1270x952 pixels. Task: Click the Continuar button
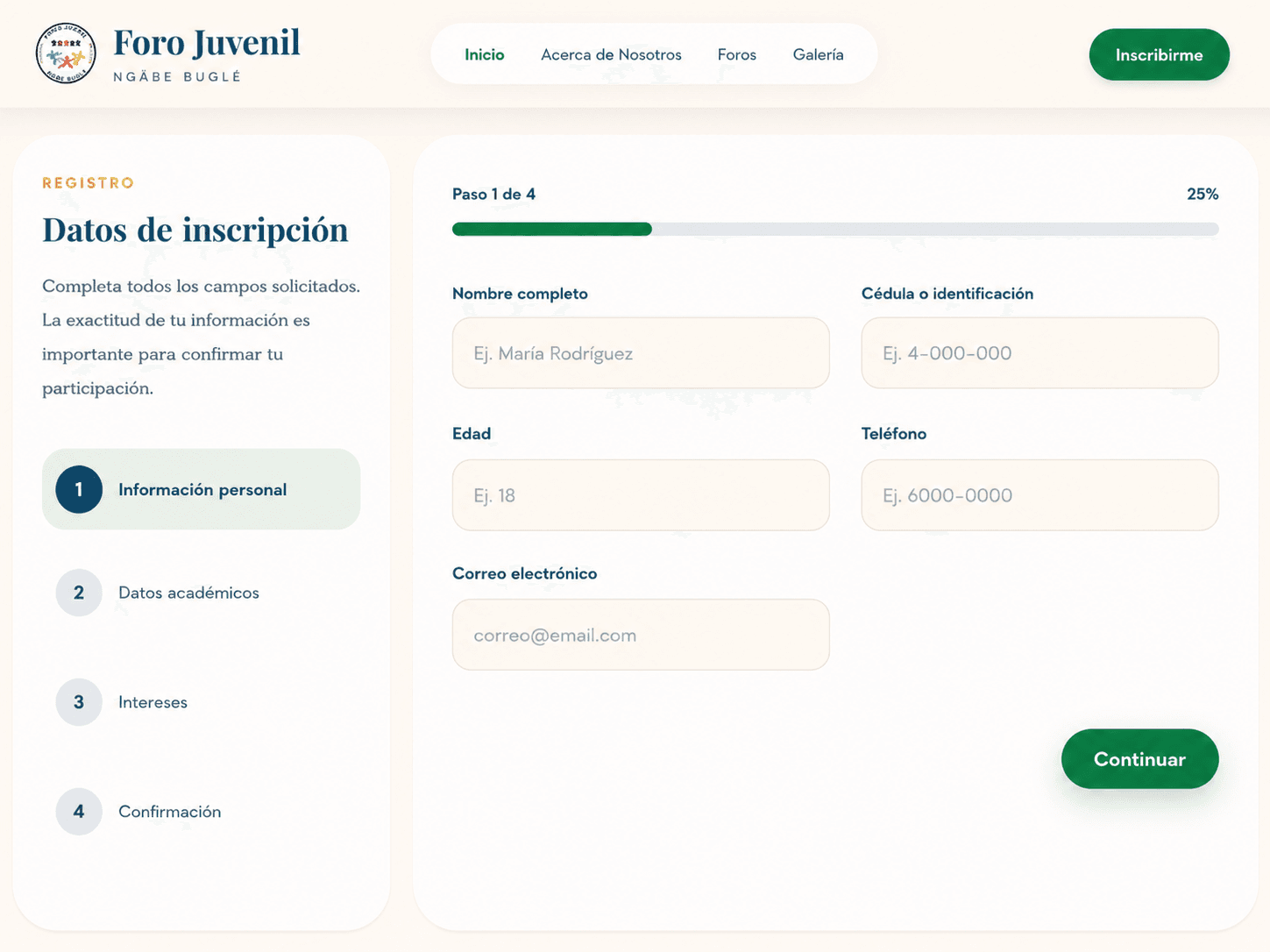pyautogui.click(x=1139, y=759)
